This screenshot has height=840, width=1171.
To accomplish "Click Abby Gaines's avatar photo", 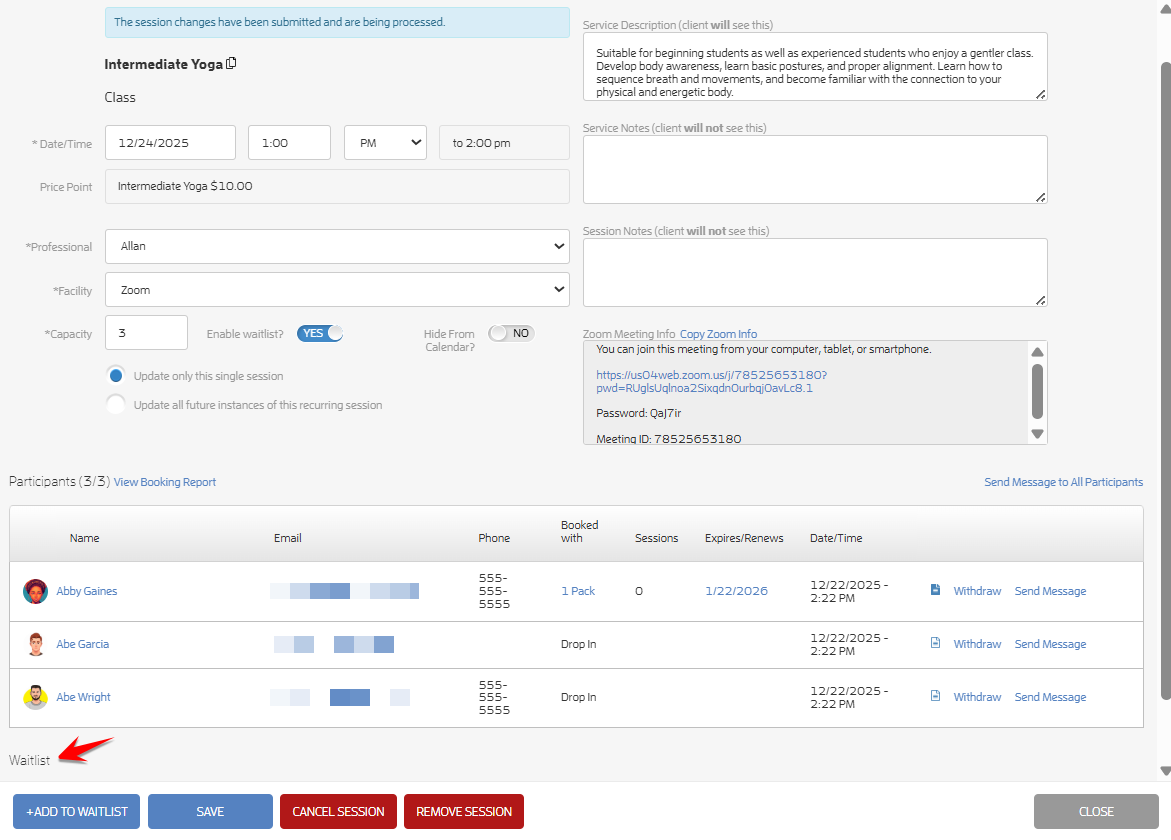I will tap(35, 591).
